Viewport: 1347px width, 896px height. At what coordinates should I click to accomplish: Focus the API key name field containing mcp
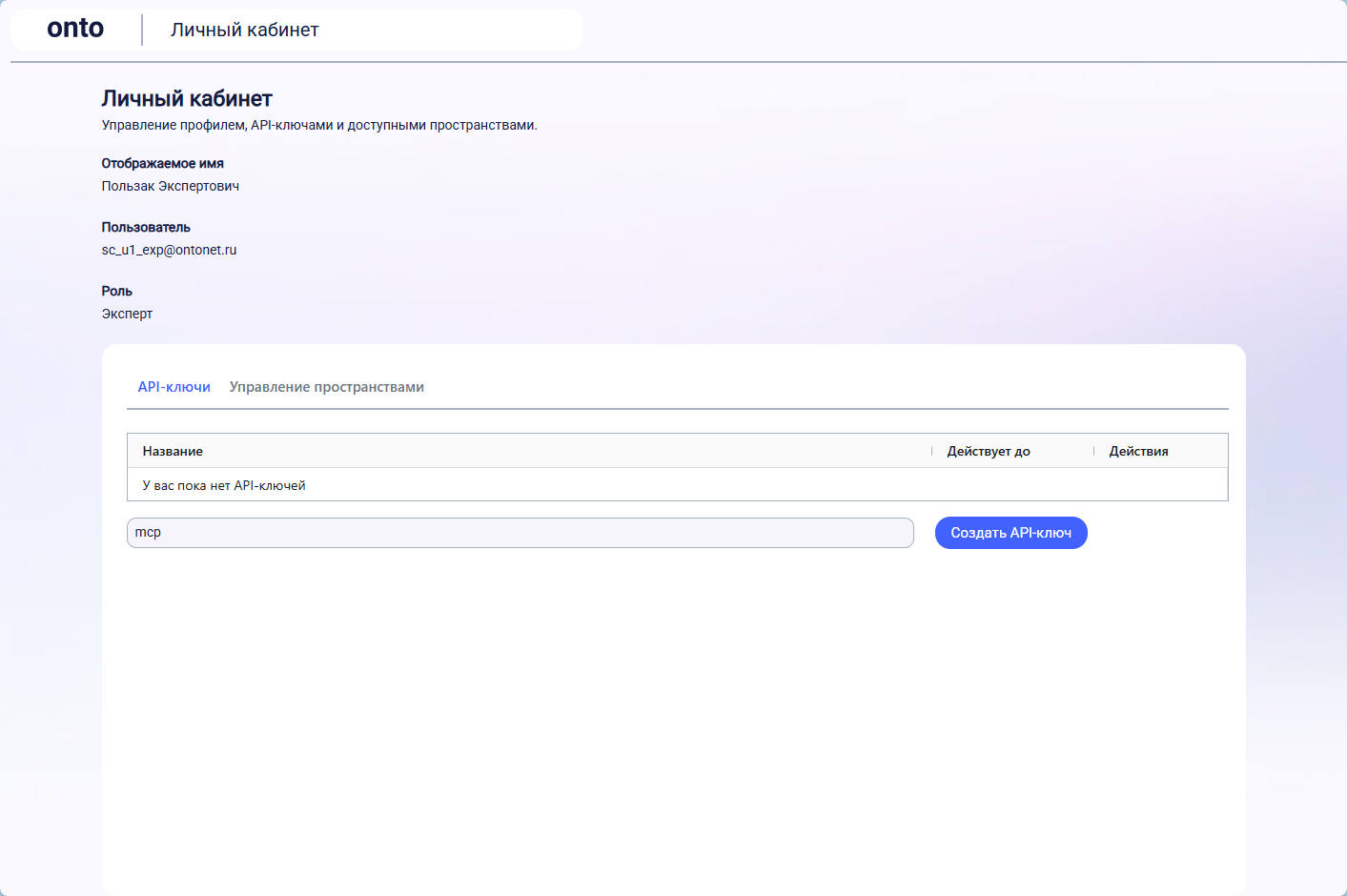coord(520,533)
